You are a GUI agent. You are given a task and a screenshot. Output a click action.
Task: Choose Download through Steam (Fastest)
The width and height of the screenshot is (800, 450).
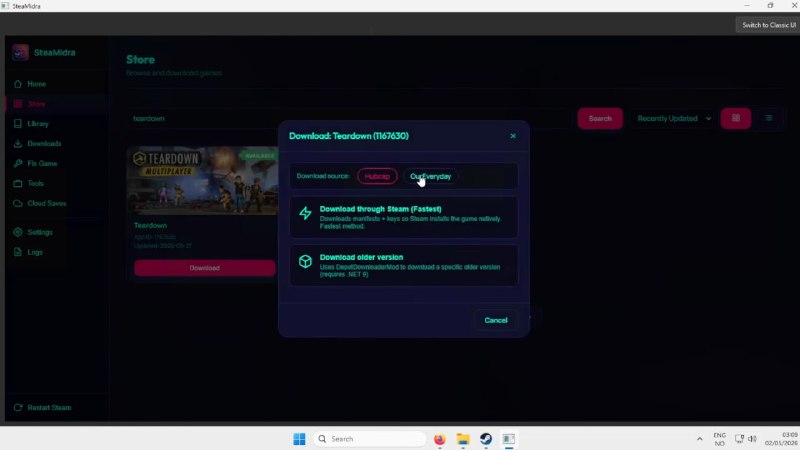404,217
